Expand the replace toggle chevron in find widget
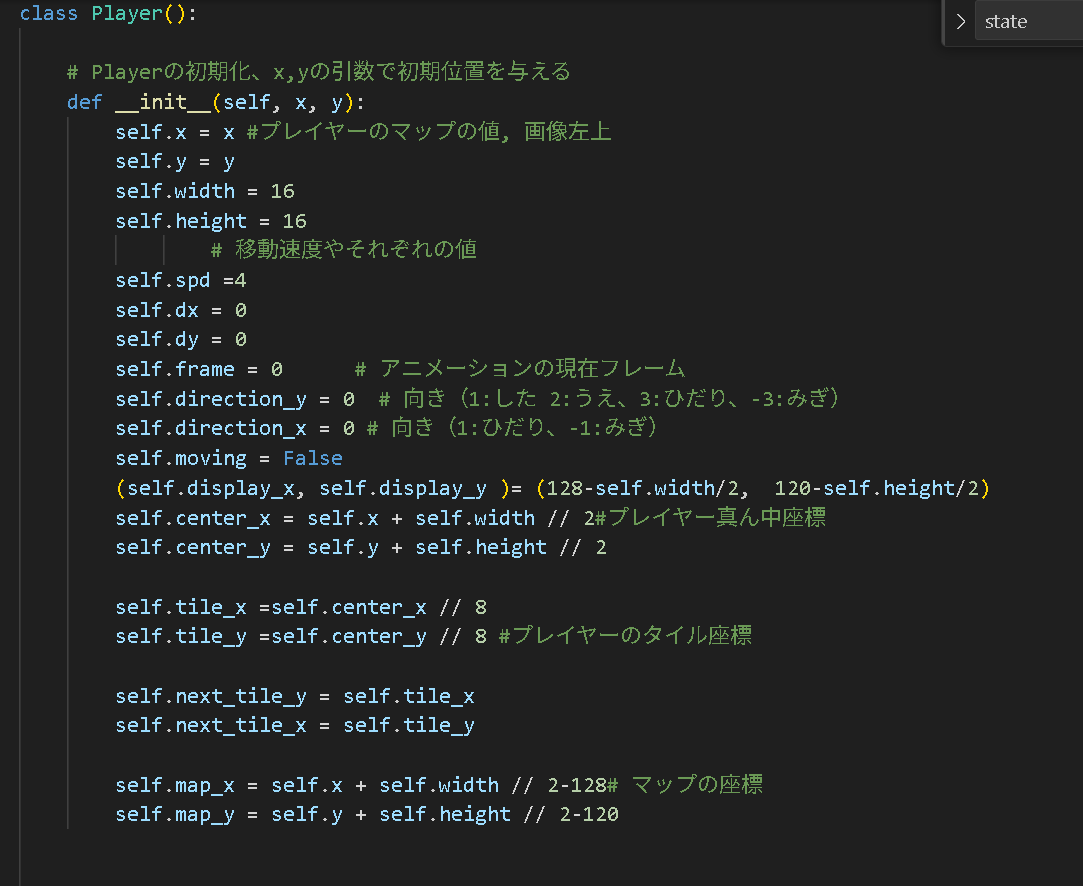Viewport: 1083px width, 886px height. (961, 21)
